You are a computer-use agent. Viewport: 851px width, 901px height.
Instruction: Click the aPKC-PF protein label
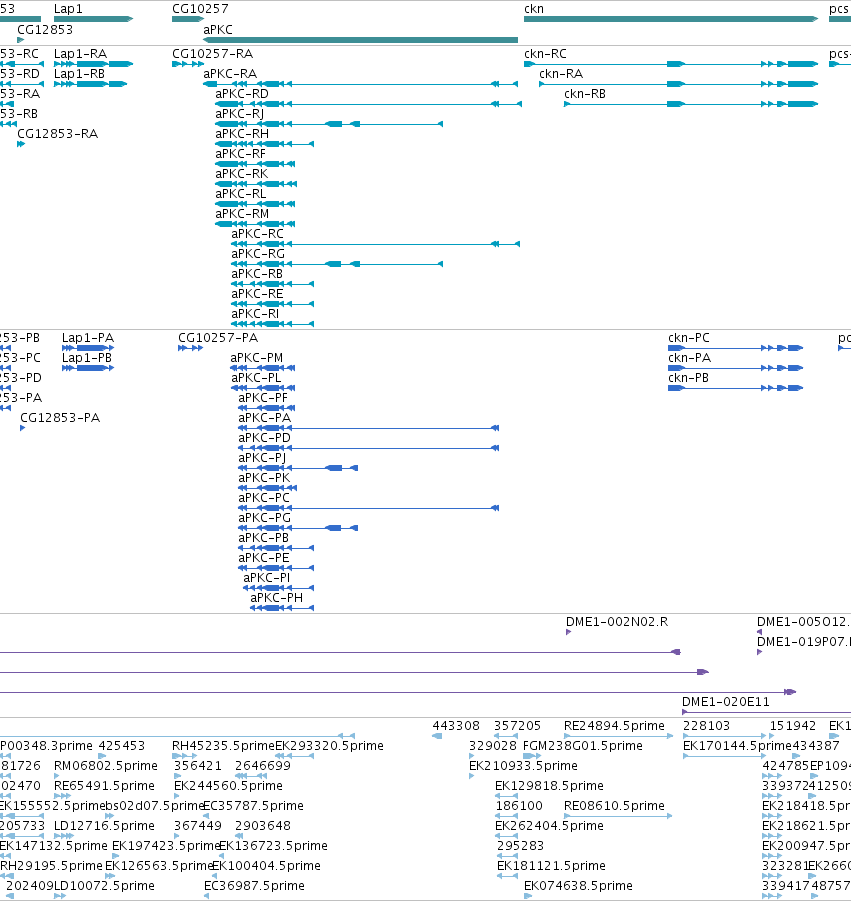[x=263, y=398]
